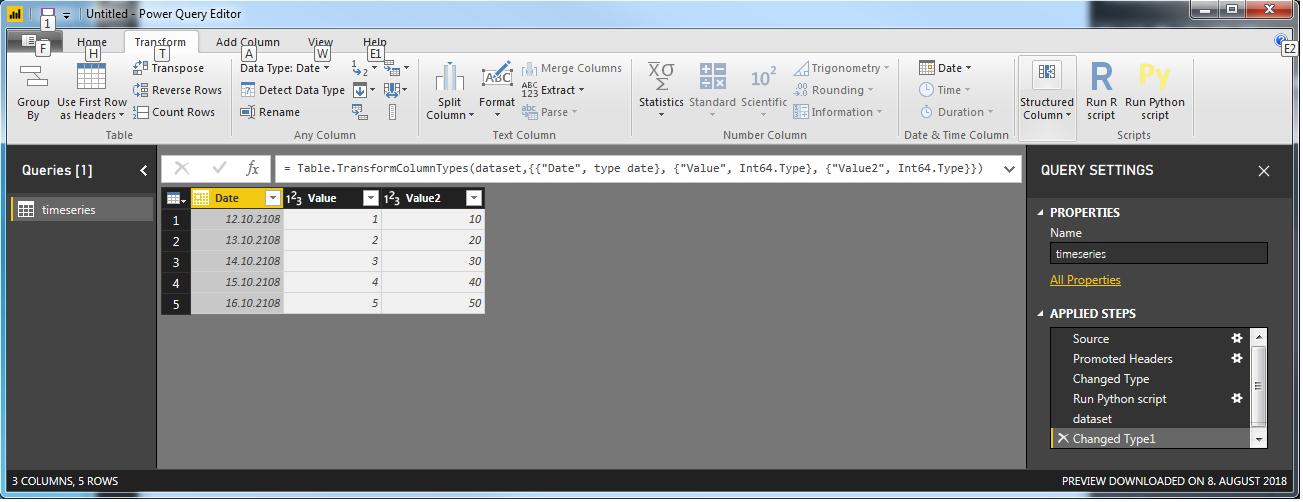
Task: Click the Value column type icon
Action: tap(294, 198)
